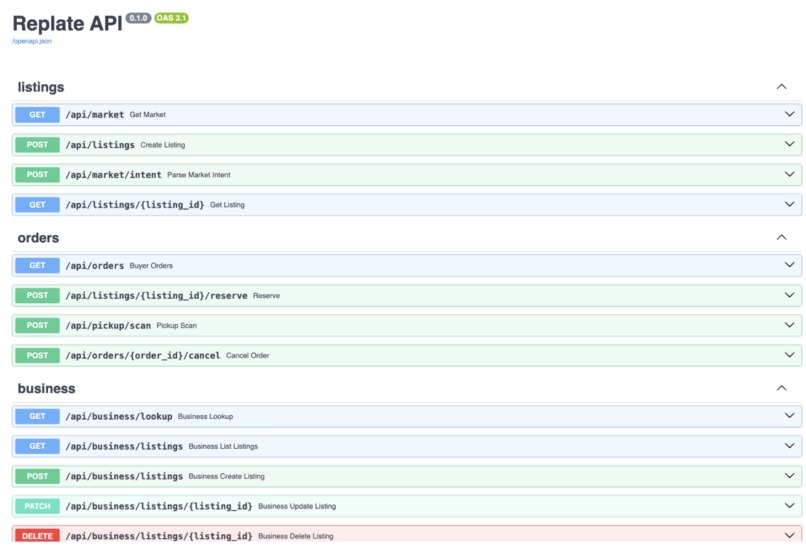Select /api/listings/{listing_id} path in Get Listing row
The image size is (806, 552).
tap(135, 205)
